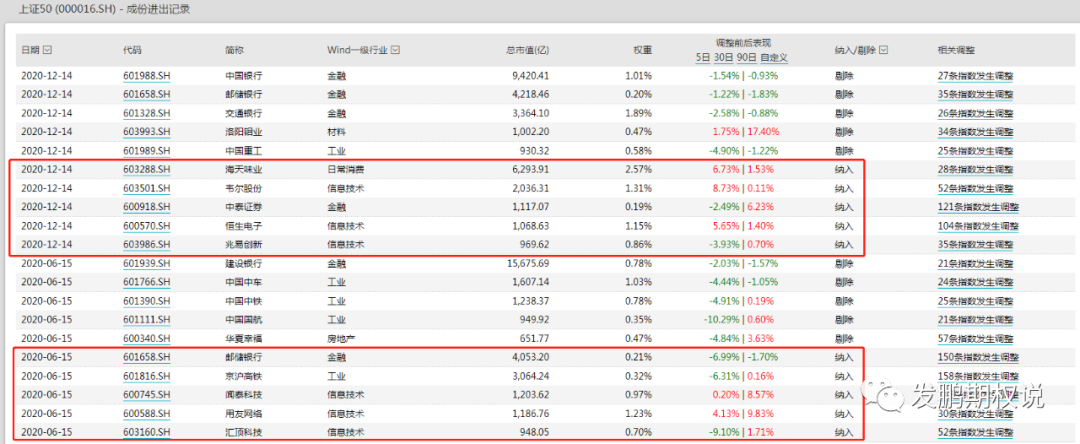Viewport: 1080px width, 444px height.
Task: Open stock code 603288.SH
Action: (146, 169)
